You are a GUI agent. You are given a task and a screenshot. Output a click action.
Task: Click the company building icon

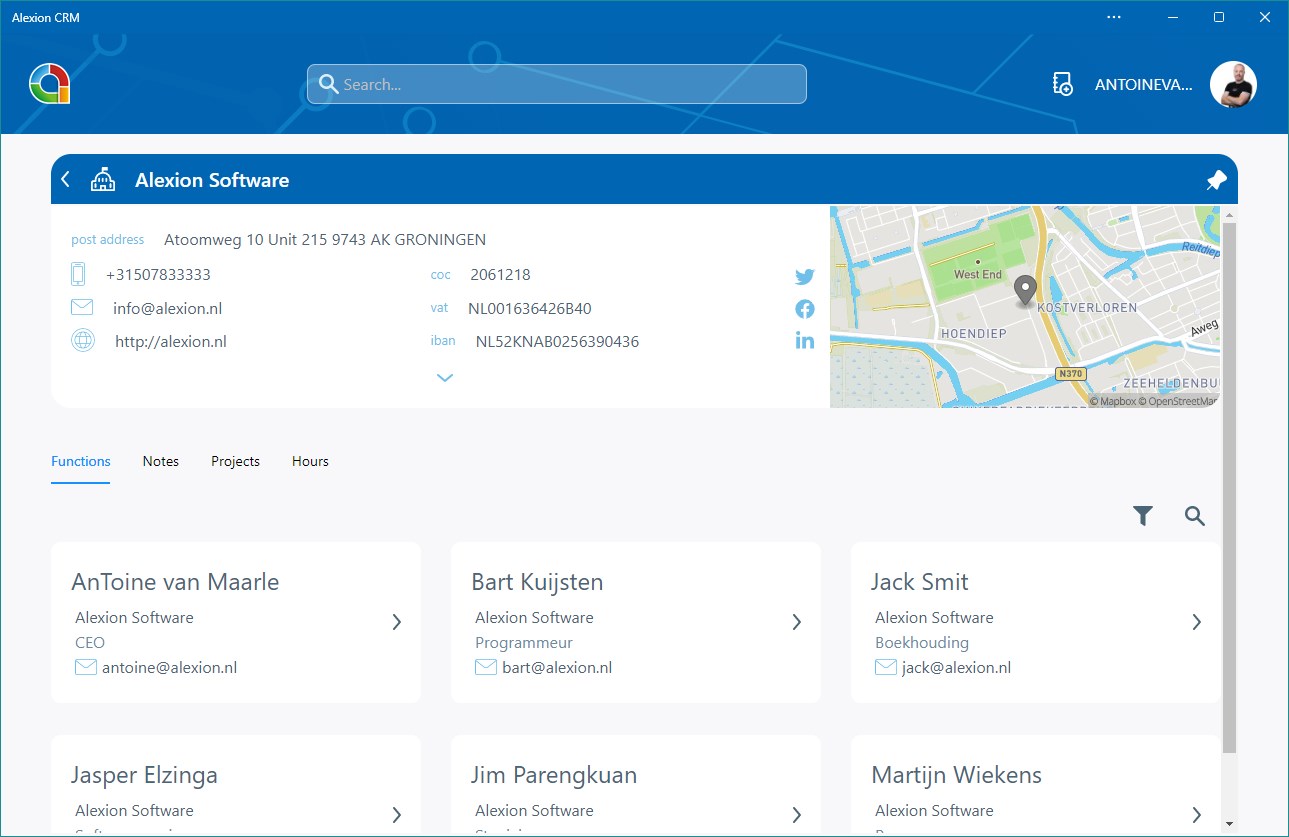tap(103, 180)
